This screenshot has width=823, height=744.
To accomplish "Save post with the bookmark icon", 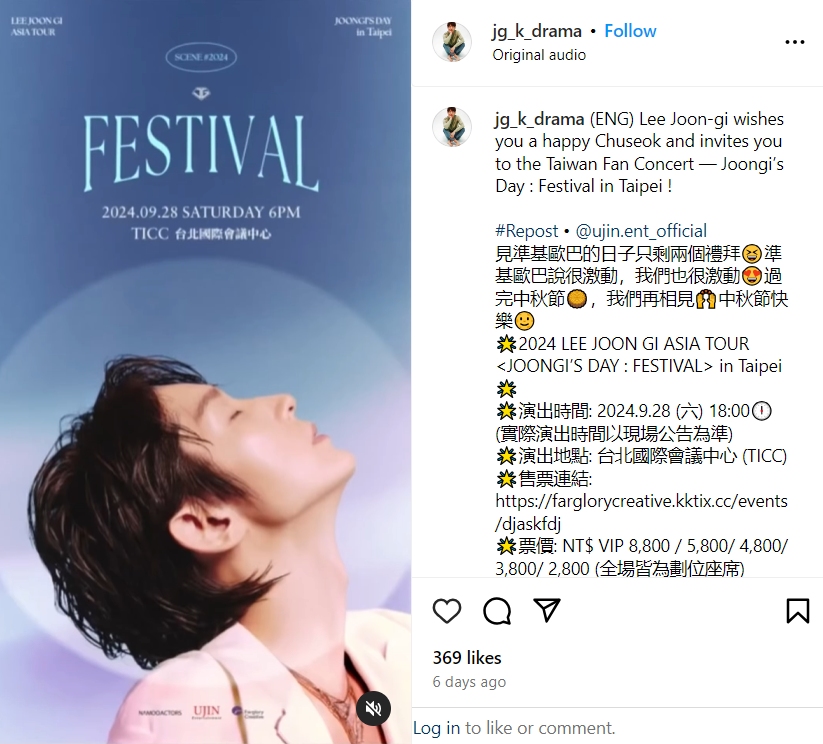I will coord(797,611).
